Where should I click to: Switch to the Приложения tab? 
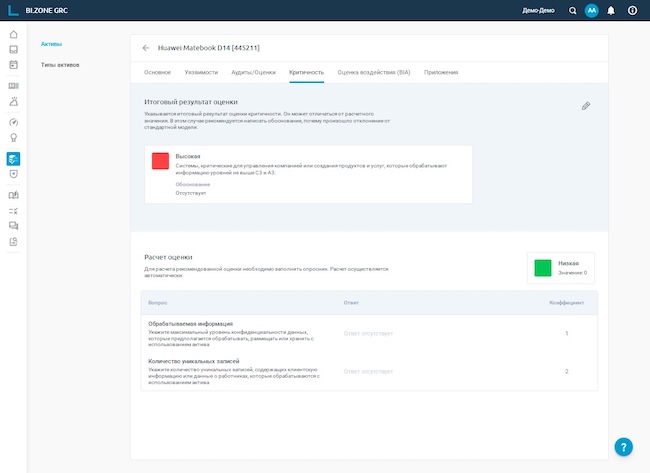point(441,72)
